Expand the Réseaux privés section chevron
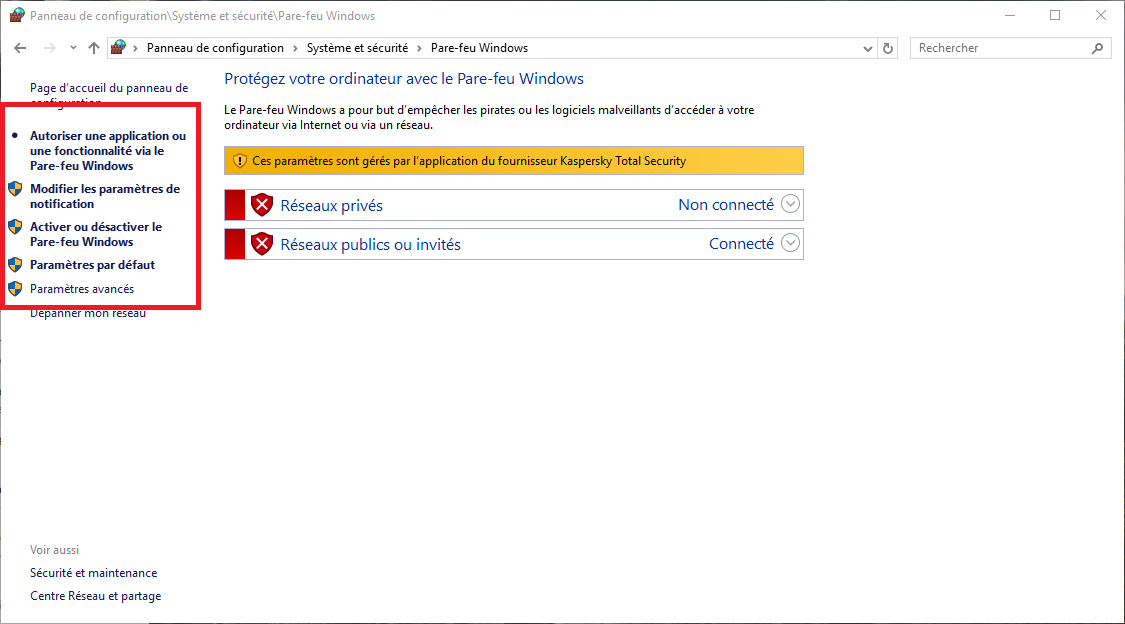This screenshot has height=624, width=1125. click(790, 204)
